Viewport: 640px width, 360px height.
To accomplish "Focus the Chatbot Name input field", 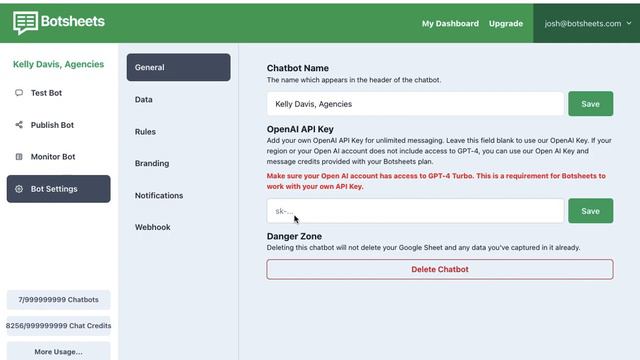I will pos(415,104).
